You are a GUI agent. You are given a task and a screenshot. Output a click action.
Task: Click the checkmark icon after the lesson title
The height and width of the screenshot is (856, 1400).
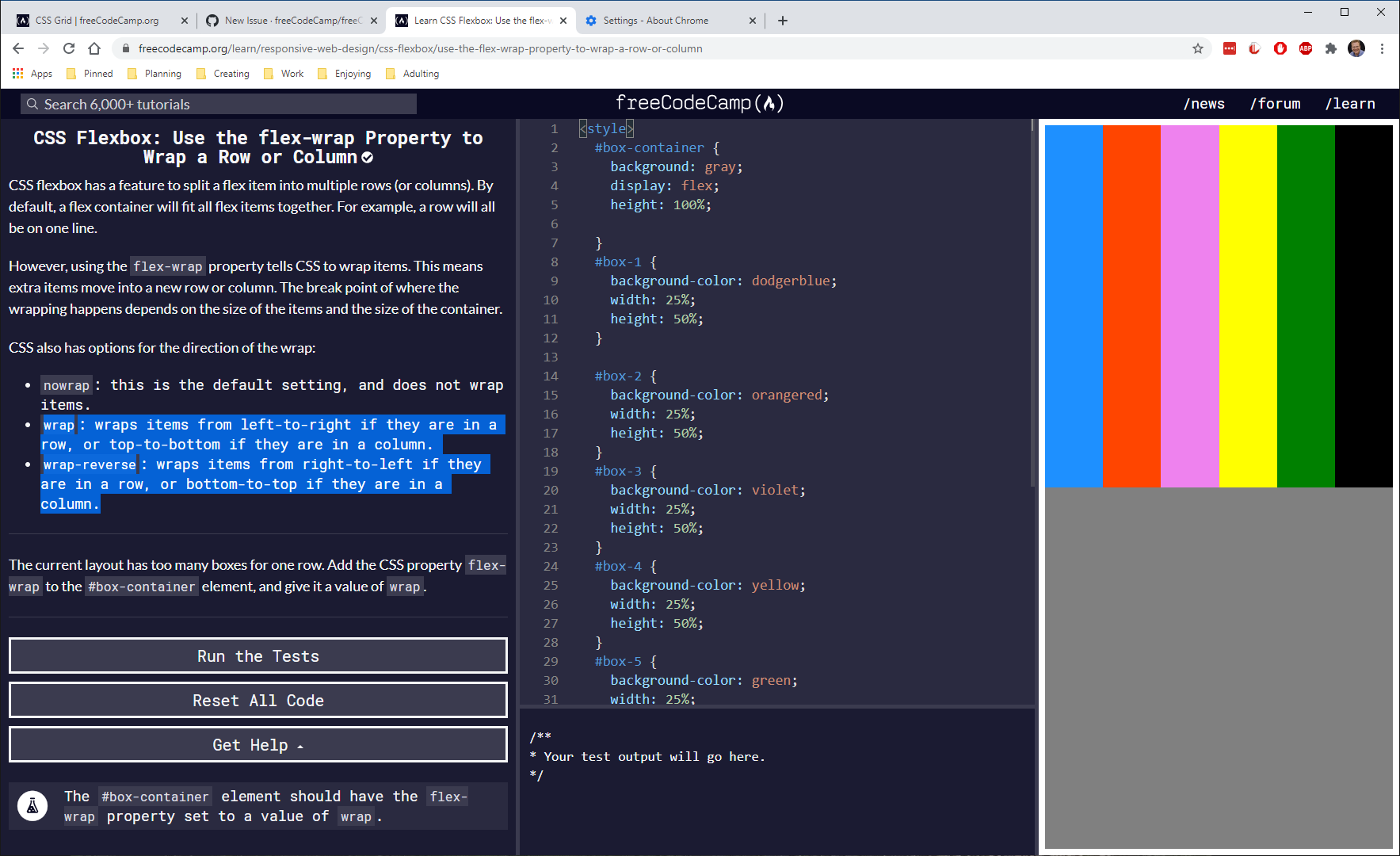coord(367,157)
